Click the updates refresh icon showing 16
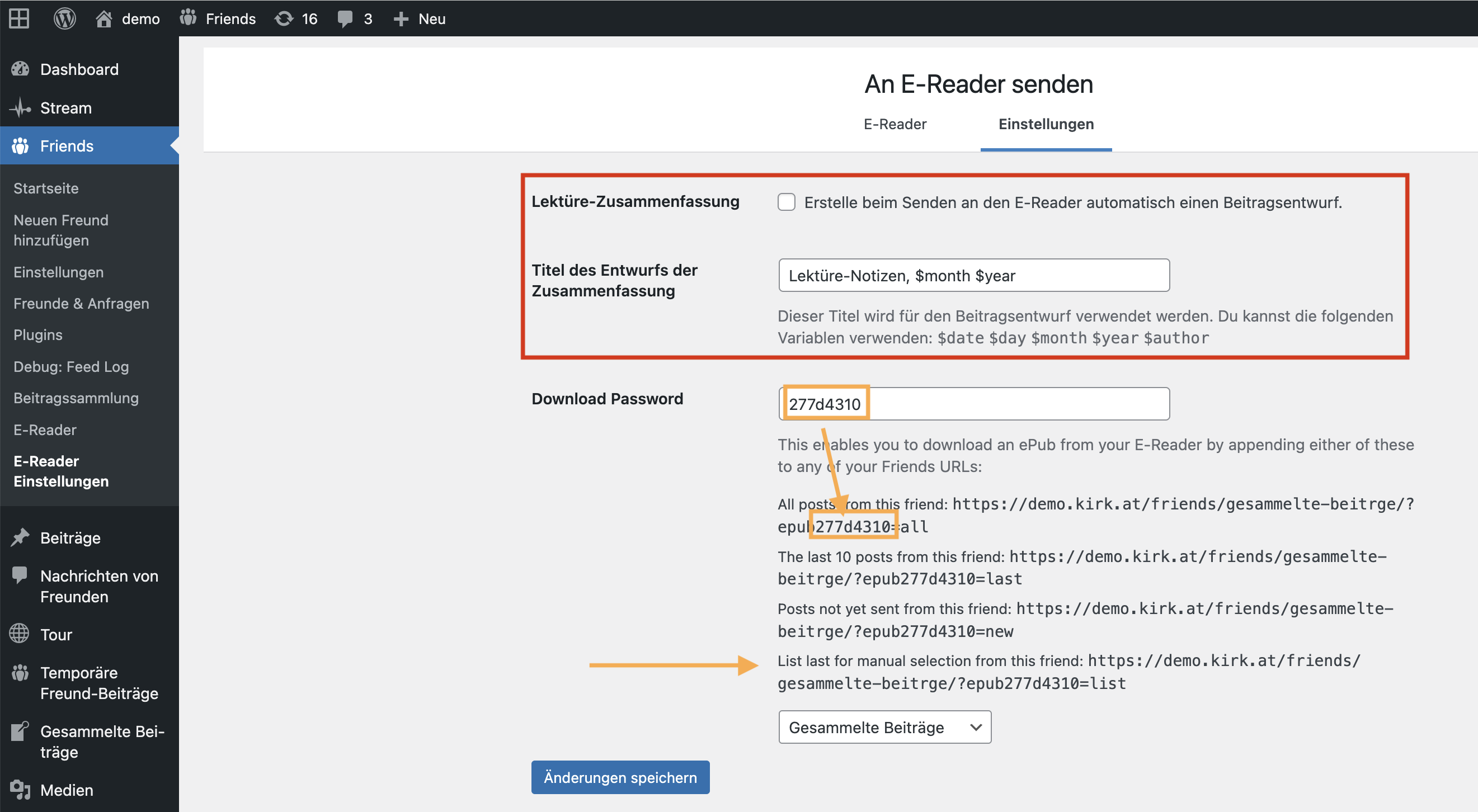The height and width of the screenshot is (812, 1478). (x=284, y=18)
